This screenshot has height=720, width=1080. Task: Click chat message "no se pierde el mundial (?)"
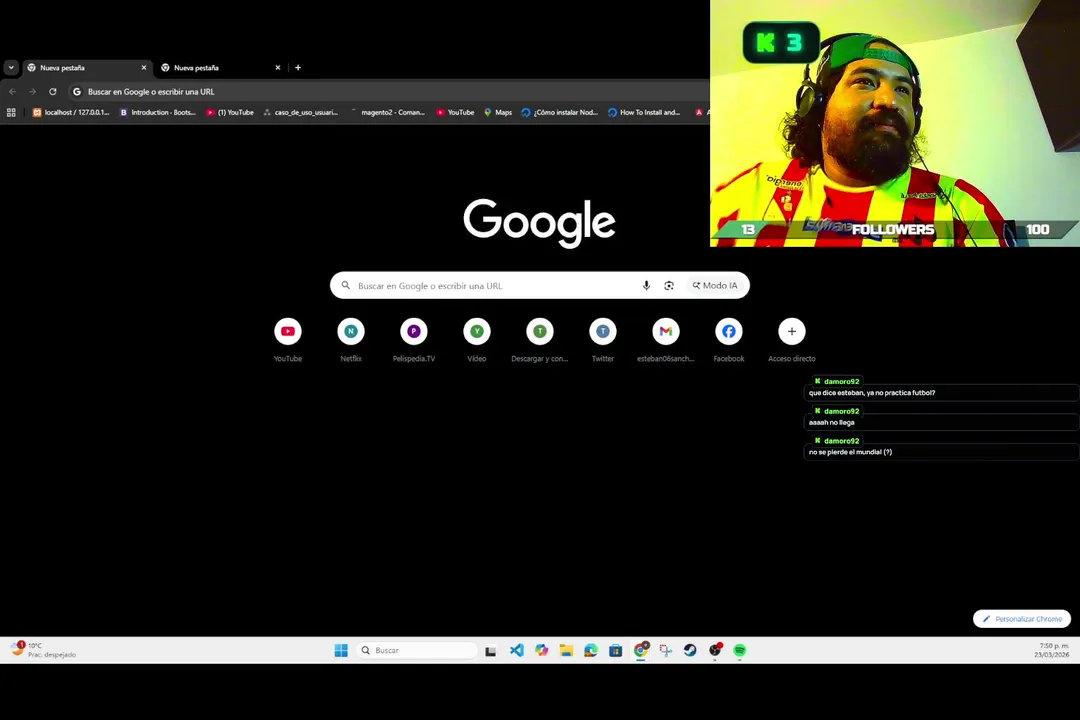pyautogui.click(x=850, y=452)
